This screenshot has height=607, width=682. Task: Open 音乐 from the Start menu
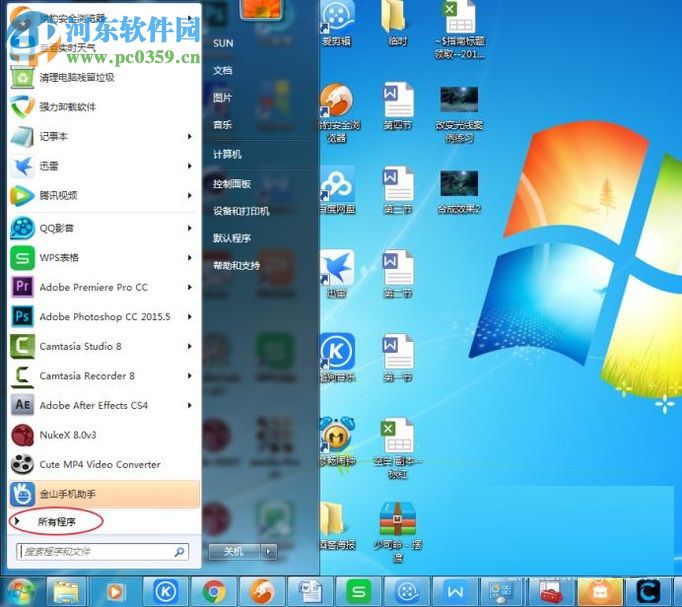222,125
